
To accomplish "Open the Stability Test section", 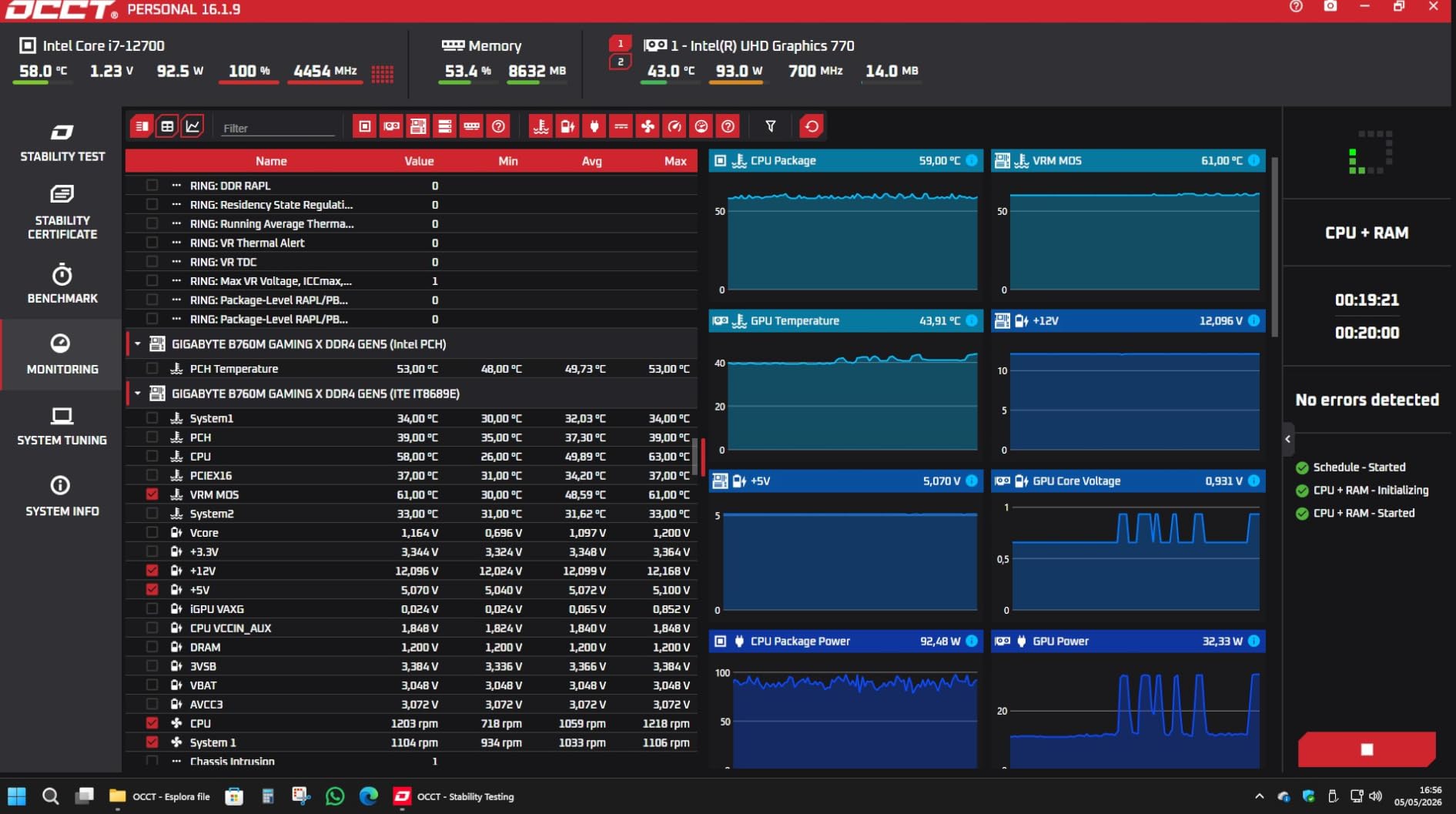I will click(62, 142).
